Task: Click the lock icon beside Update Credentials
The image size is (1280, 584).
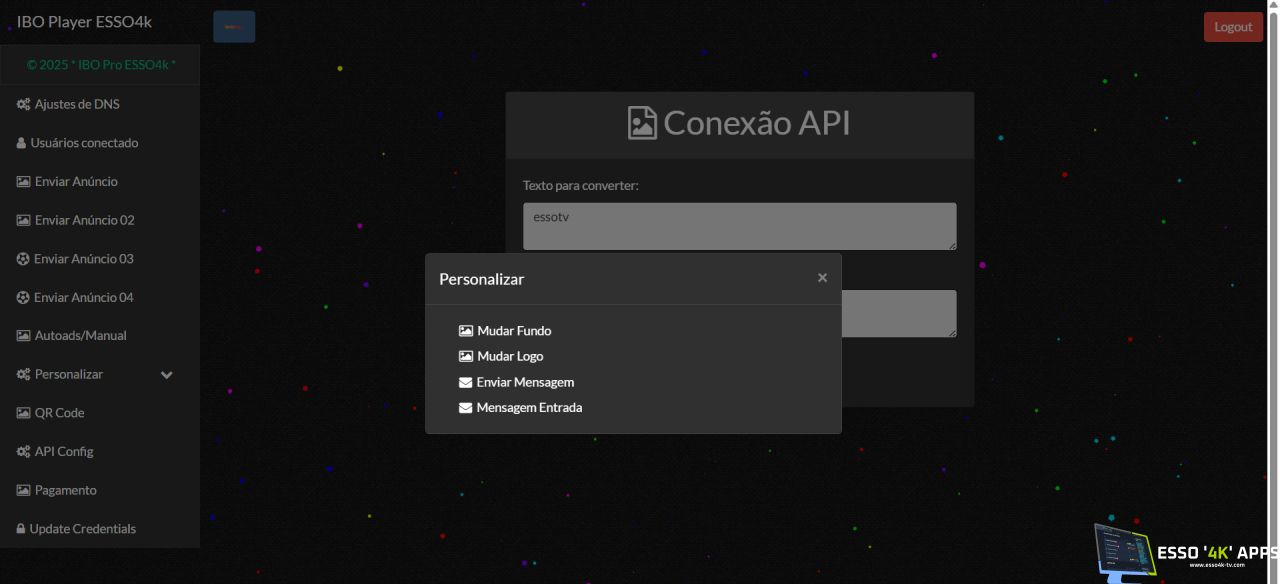Action: tap(21, 529)
